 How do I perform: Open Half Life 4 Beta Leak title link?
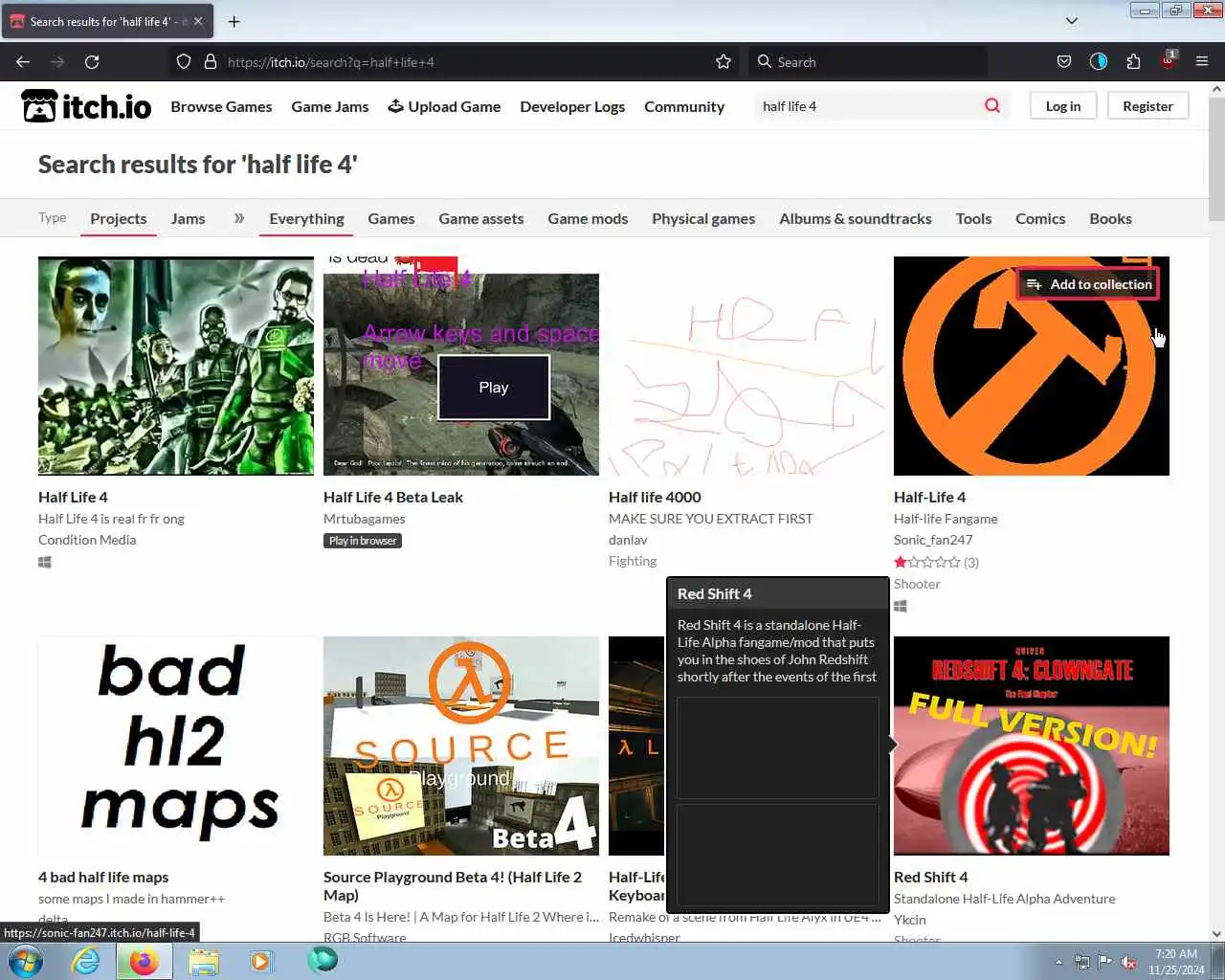click(393, 497)
